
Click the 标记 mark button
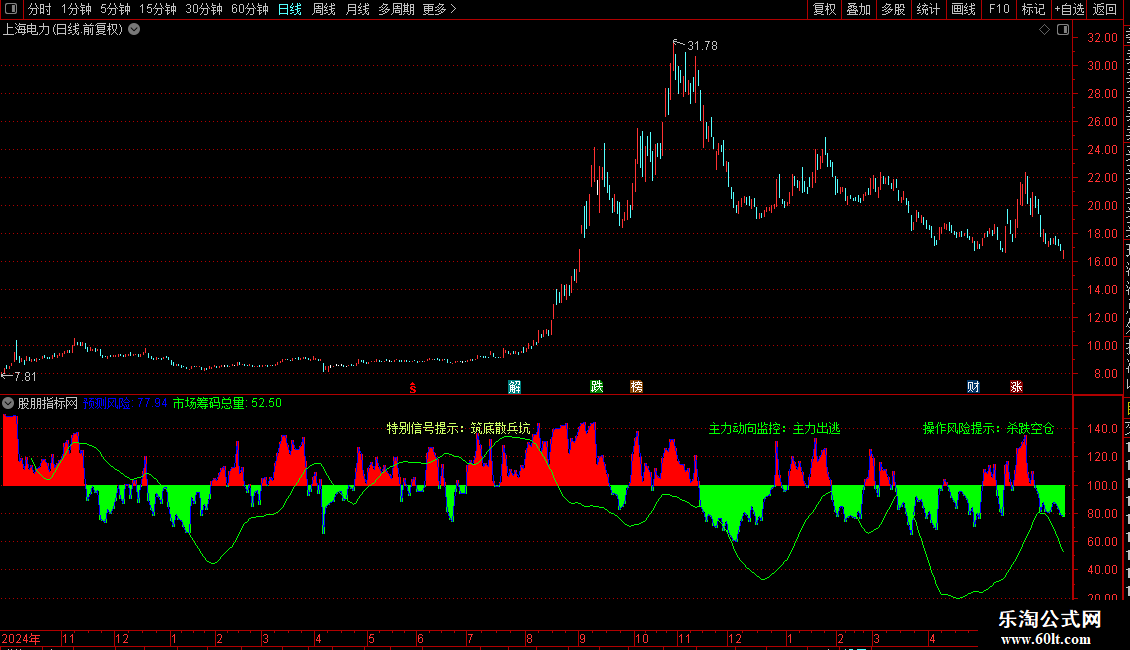tap(1033, 9)
